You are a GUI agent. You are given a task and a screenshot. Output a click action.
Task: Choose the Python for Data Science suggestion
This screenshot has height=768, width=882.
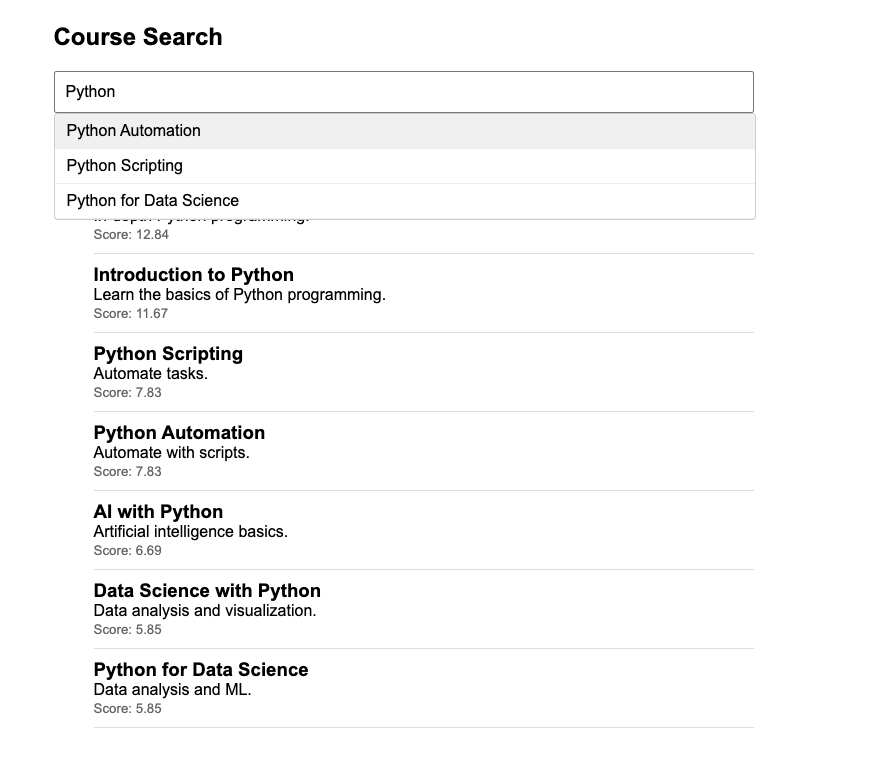pos(405,201)
